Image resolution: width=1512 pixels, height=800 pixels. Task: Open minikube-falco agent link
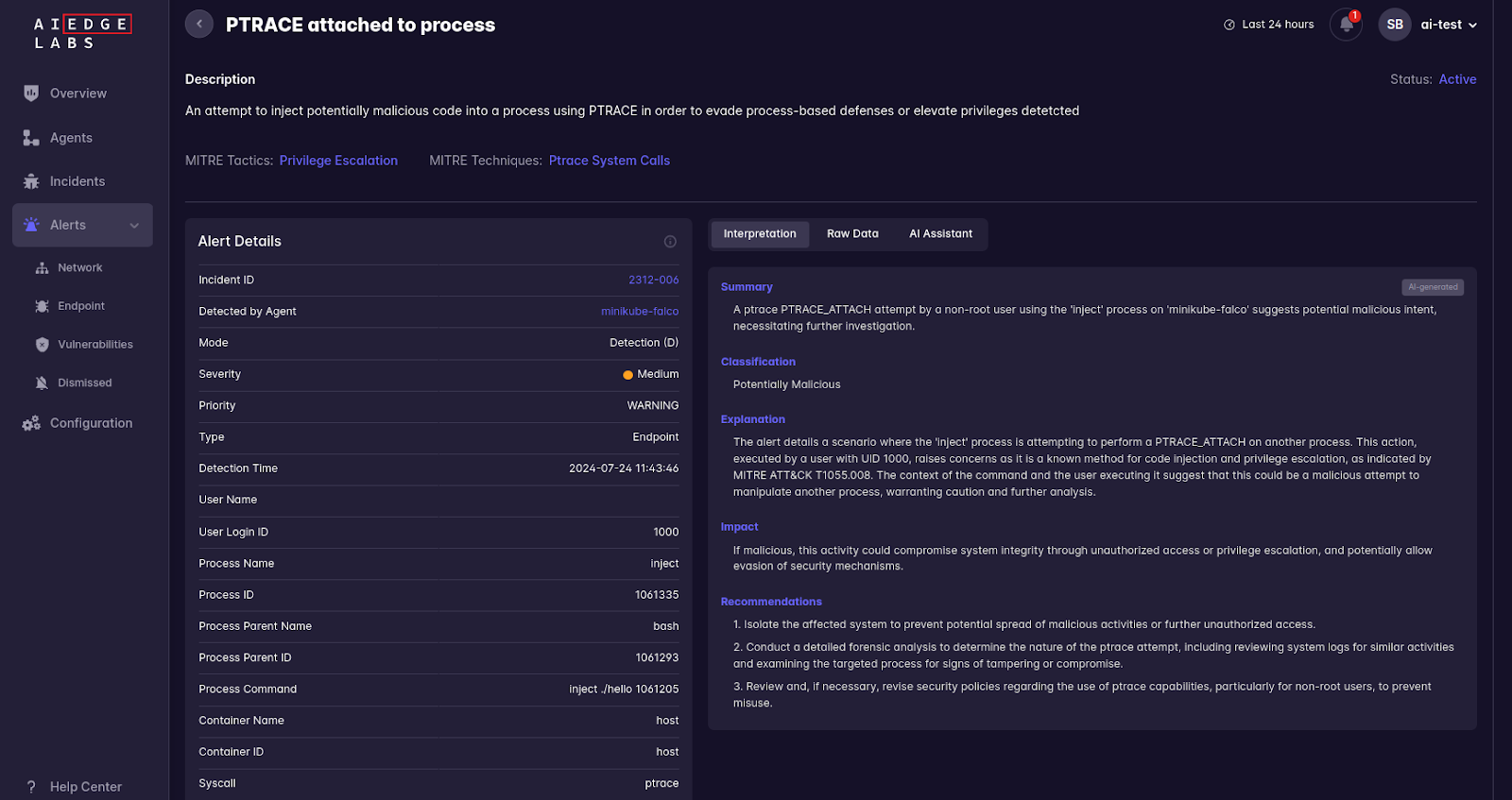[640, 312]
